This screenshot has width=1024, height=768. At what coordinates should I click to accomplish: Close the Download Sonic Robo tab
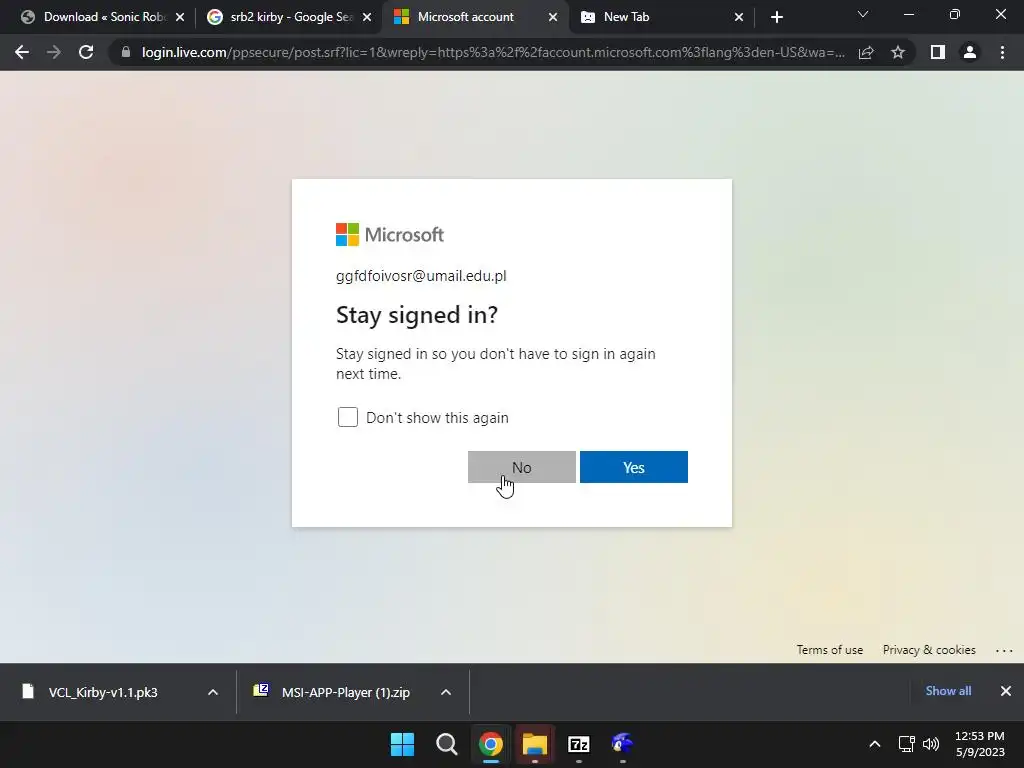[180, 17]
